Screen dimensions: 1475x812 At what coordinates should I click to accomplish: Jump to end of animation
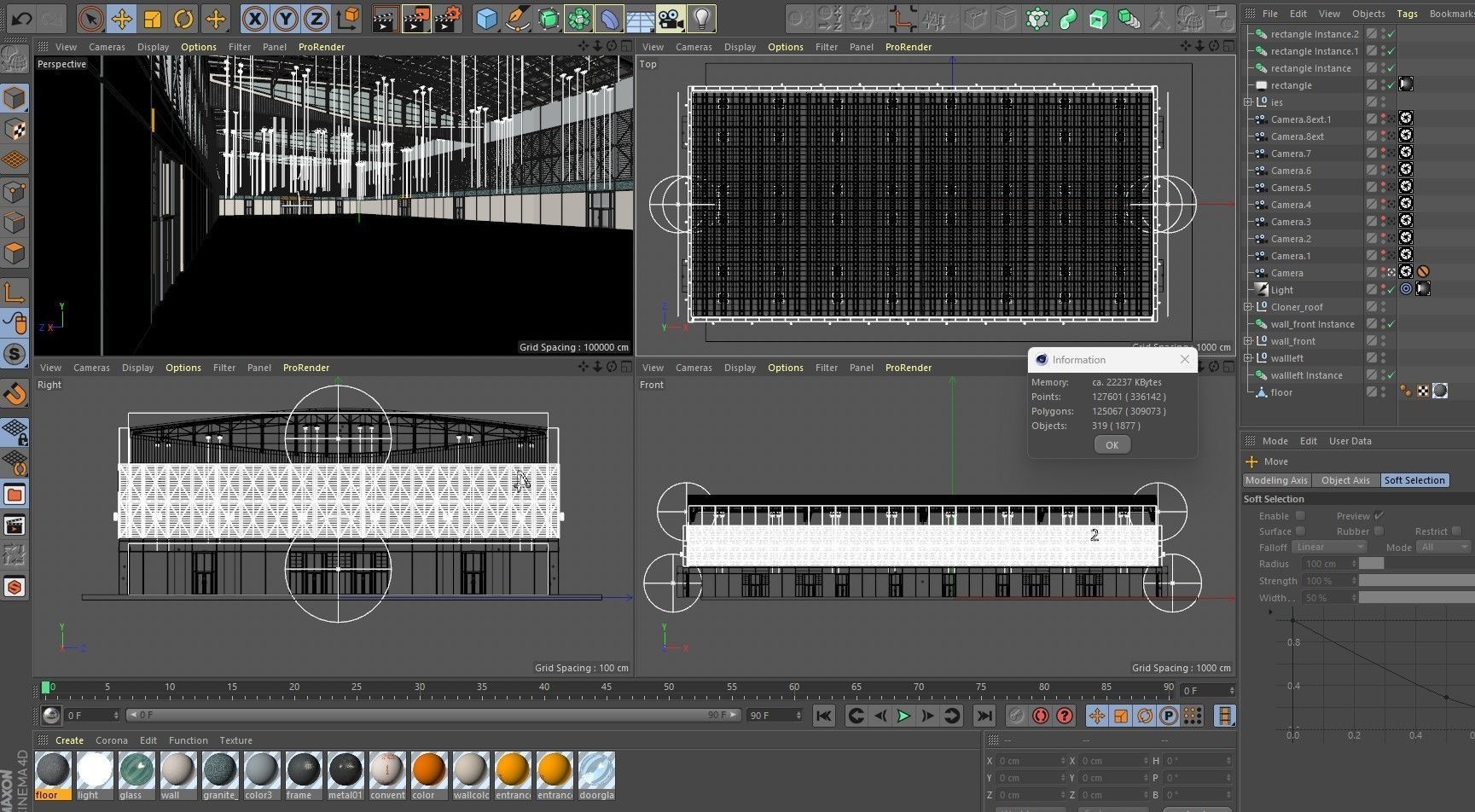tap(984, 716)
